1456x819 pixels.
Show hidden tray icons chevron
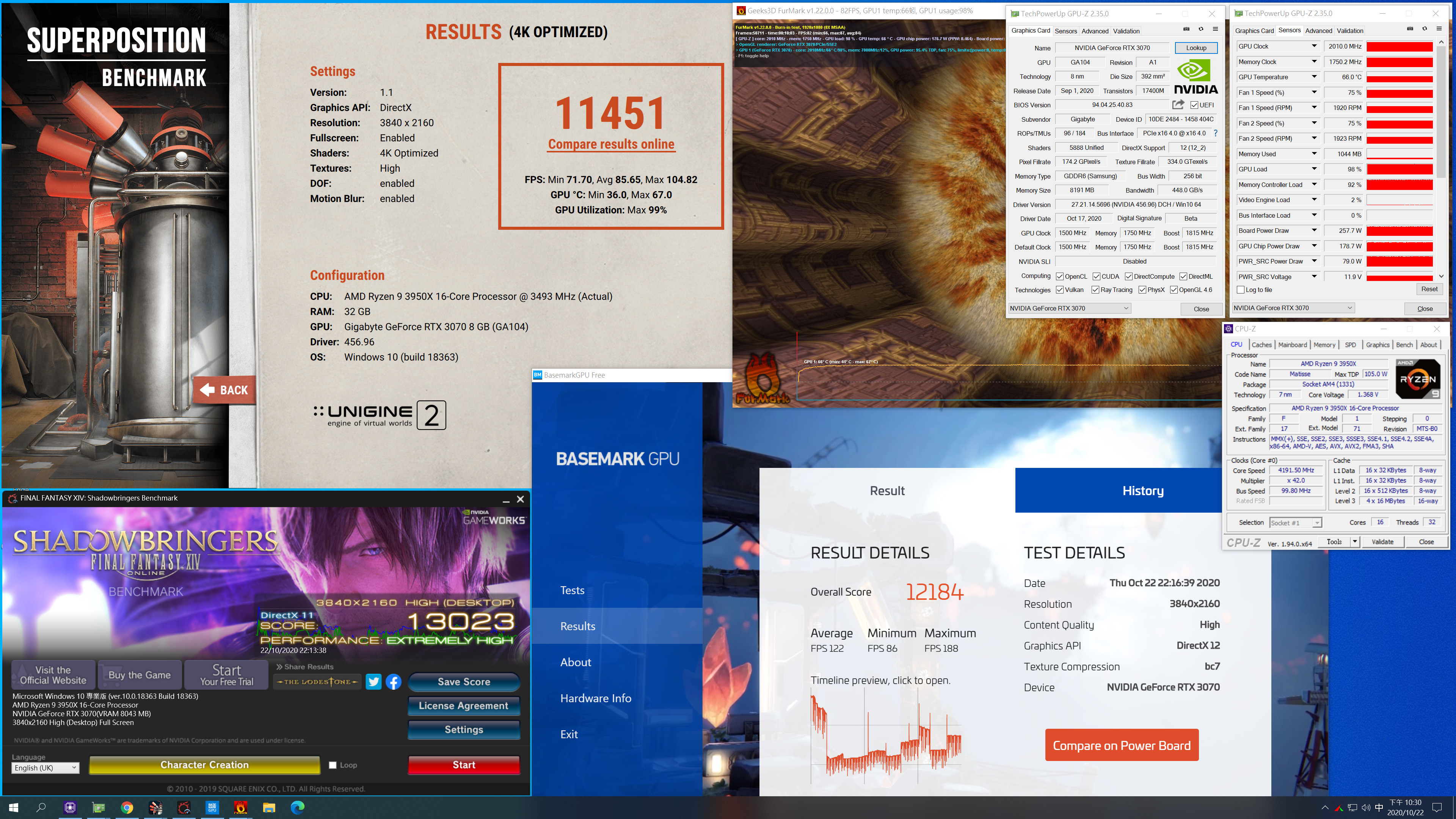tap(1325, 807)
